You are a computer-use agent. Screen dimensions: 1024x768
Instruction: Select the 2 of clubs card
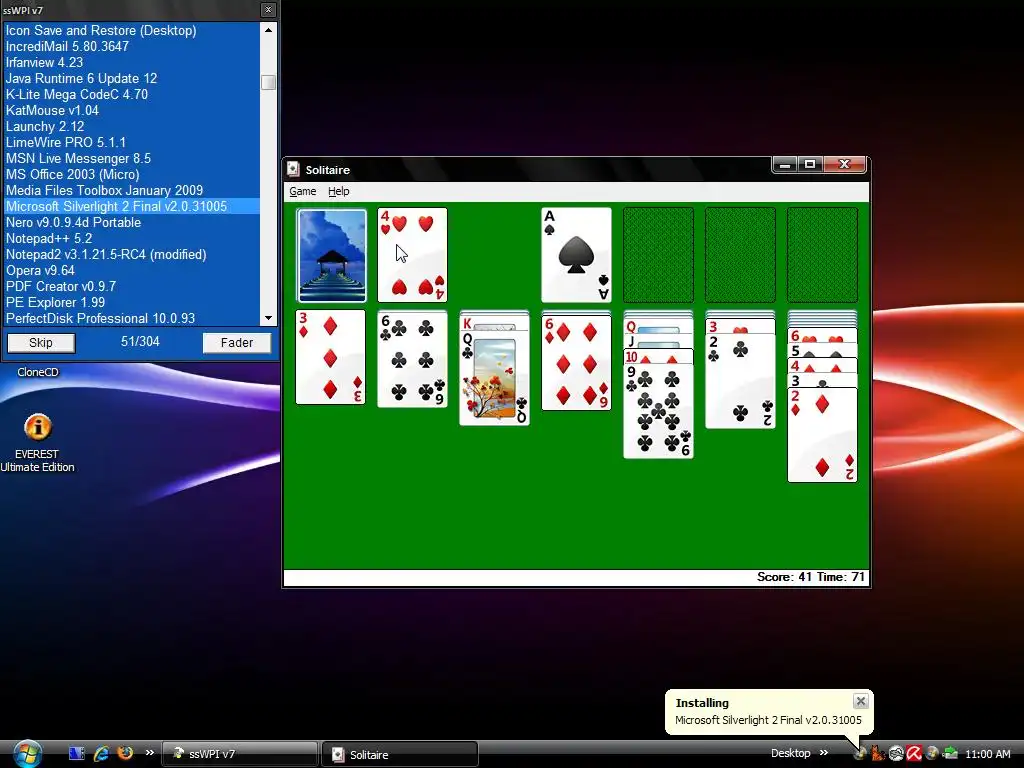740,381
